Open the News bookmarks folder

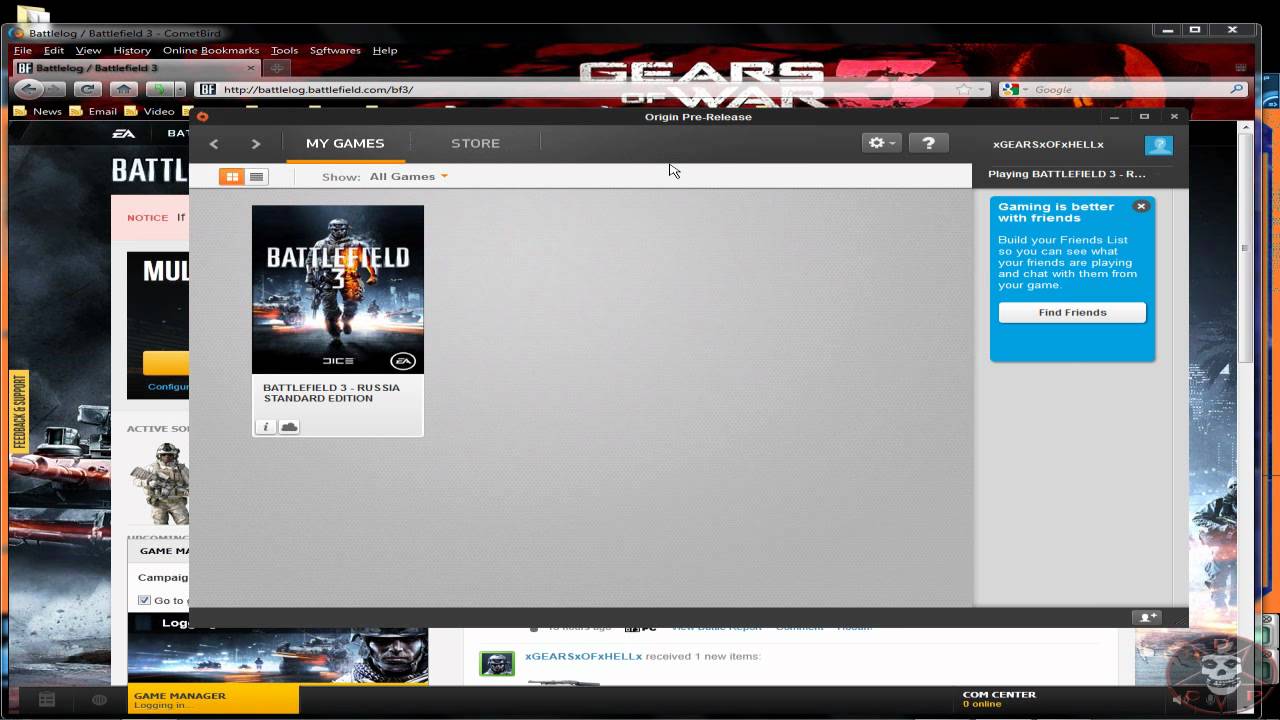pos(38,111)
